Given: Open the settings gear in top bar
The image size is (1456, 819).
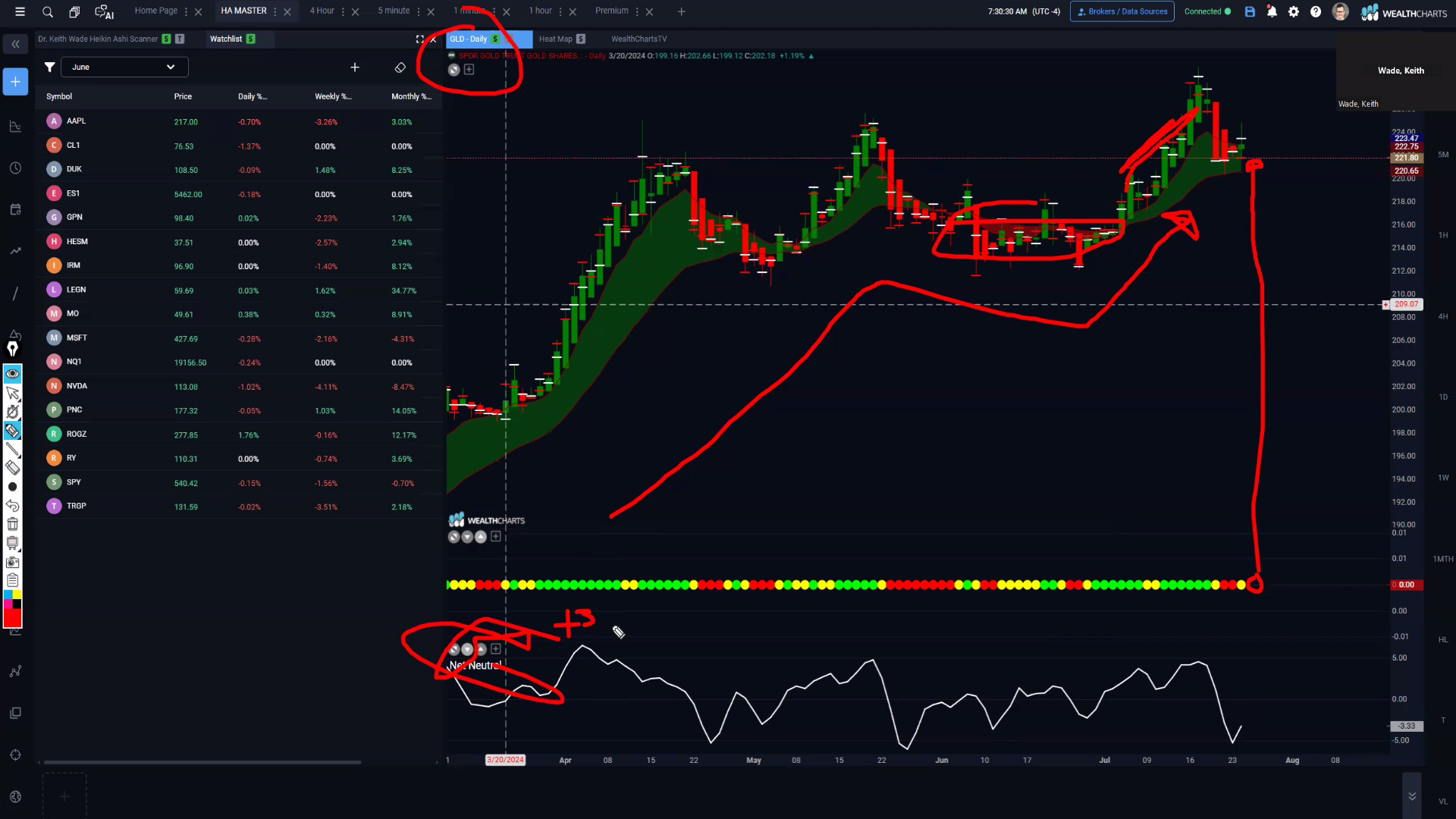Looking at the screenshot, I should (x=1294, y=11).
